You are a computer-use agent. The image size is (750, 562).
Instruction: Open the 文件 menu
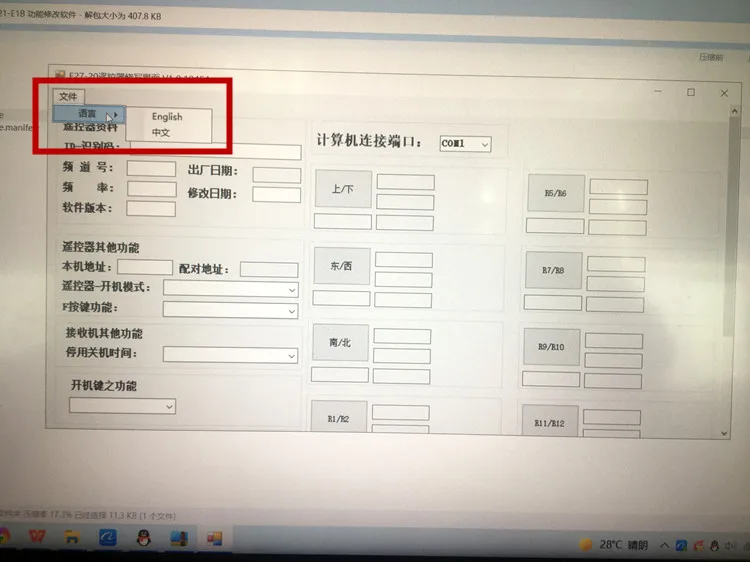[x=68, y=96]
